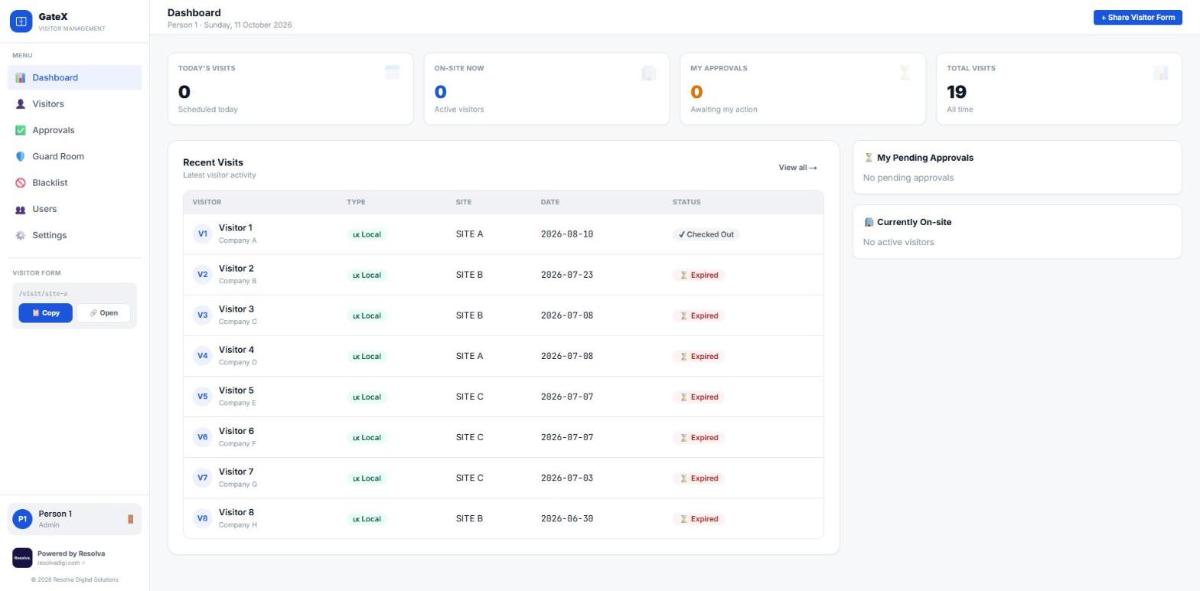This screenshot has height=591, width=1200.
Task: Open the Users menu item
Action: [75, 209]
